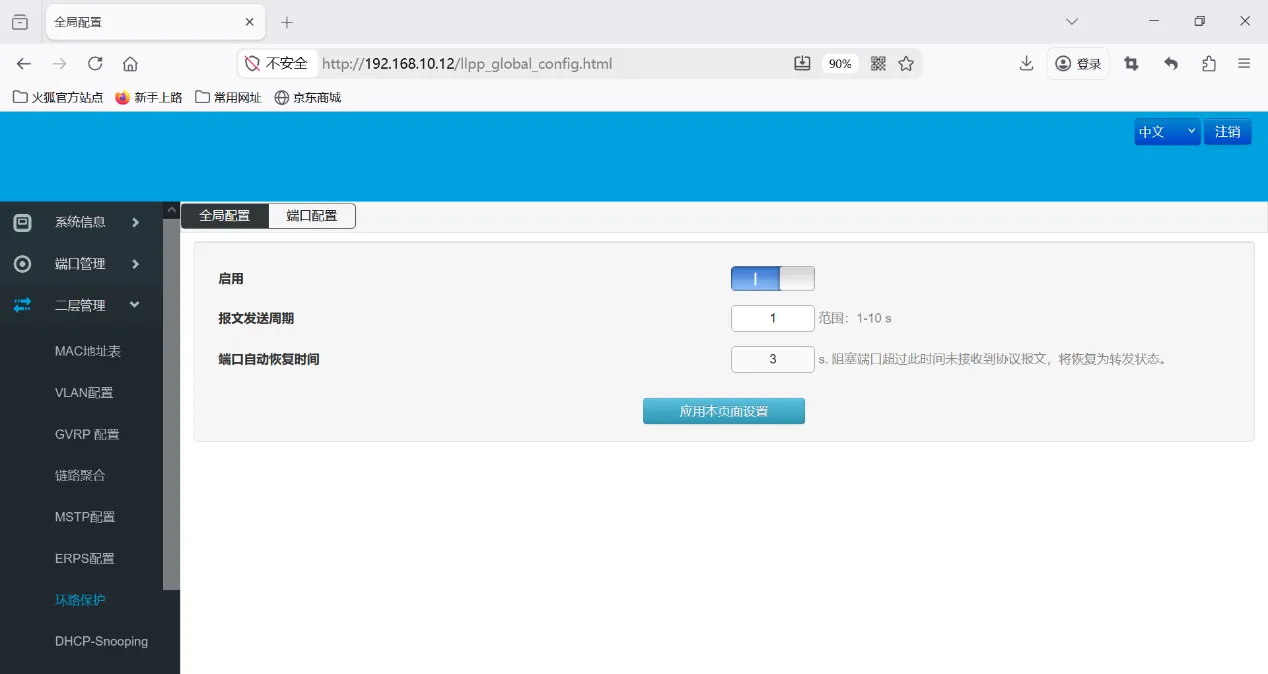The width and height of the screenshot is (1268, 674).
Task: Switch to the 端口配置 tab
Action: (x=312, y=216)
